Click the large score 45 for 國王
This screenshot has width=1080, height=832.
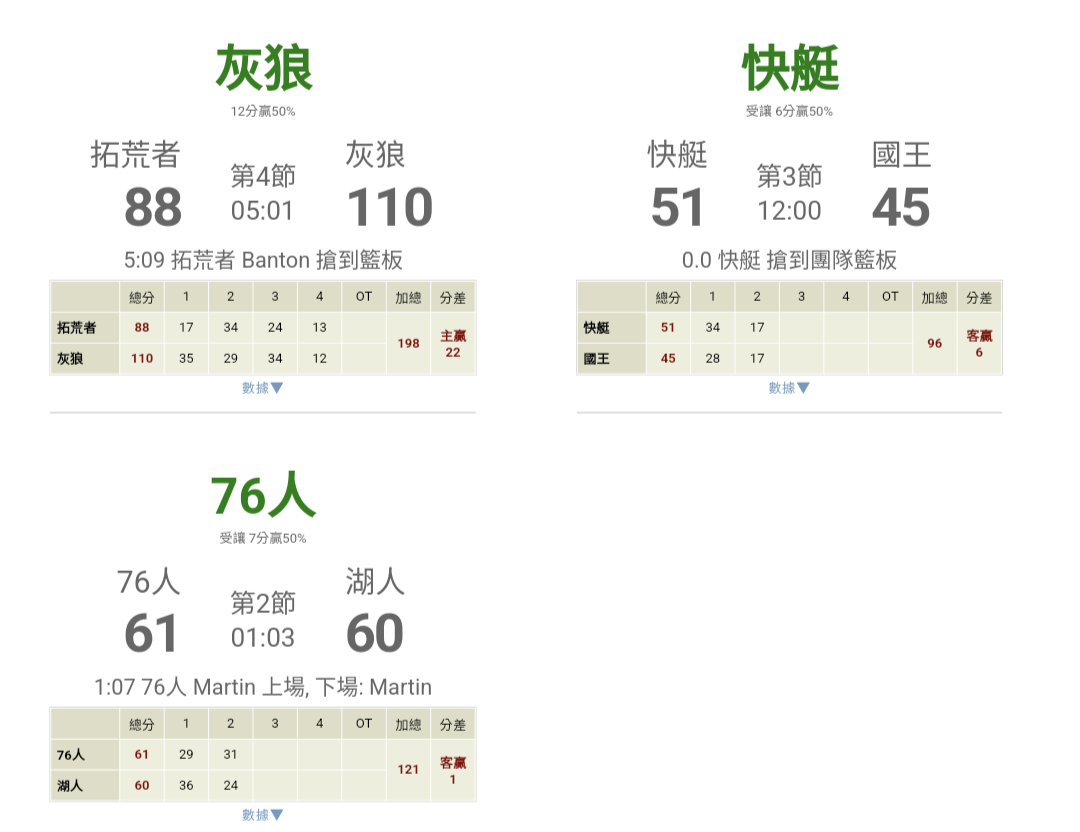(x=901, y=207)
